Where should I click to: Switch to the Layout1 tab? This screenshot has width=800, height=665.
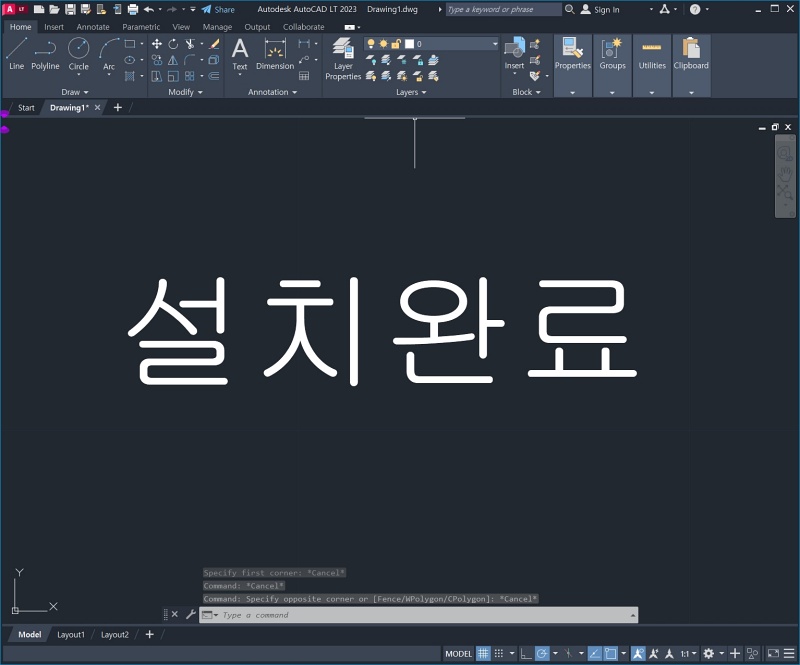71,634
